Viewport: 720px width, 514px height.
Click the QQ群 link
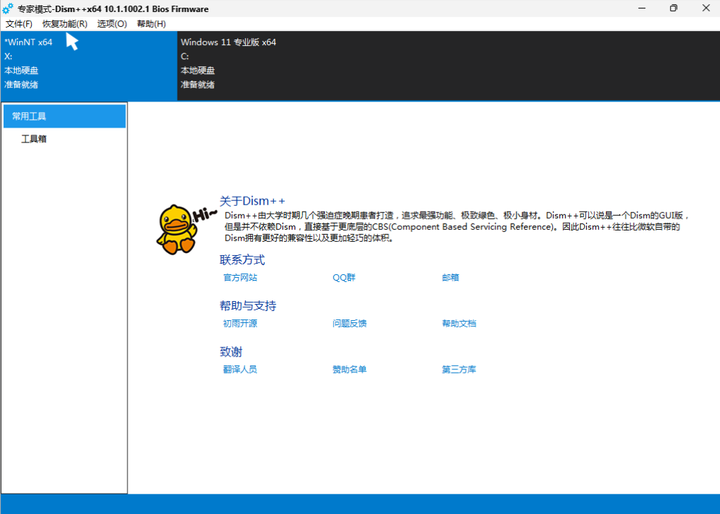coord(344,277)
